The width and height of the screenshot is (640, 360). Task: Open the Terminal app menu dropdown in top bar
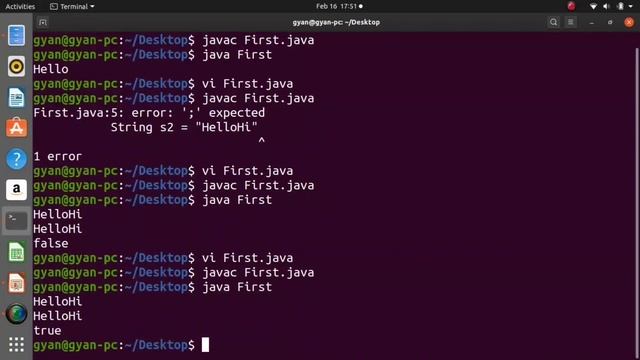point(72,7)
